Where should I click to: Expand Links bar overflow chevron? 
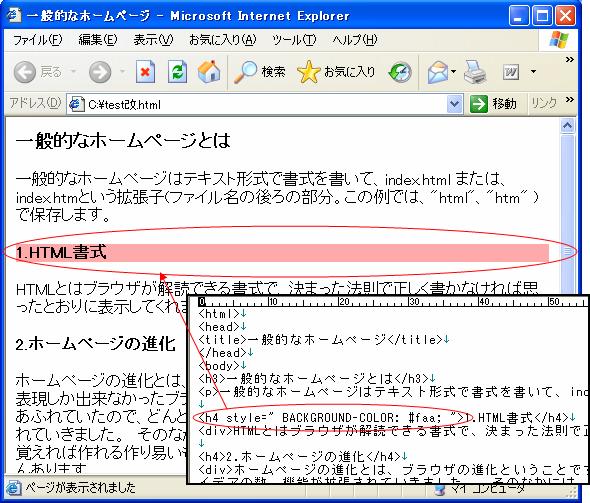coord(570,100)
